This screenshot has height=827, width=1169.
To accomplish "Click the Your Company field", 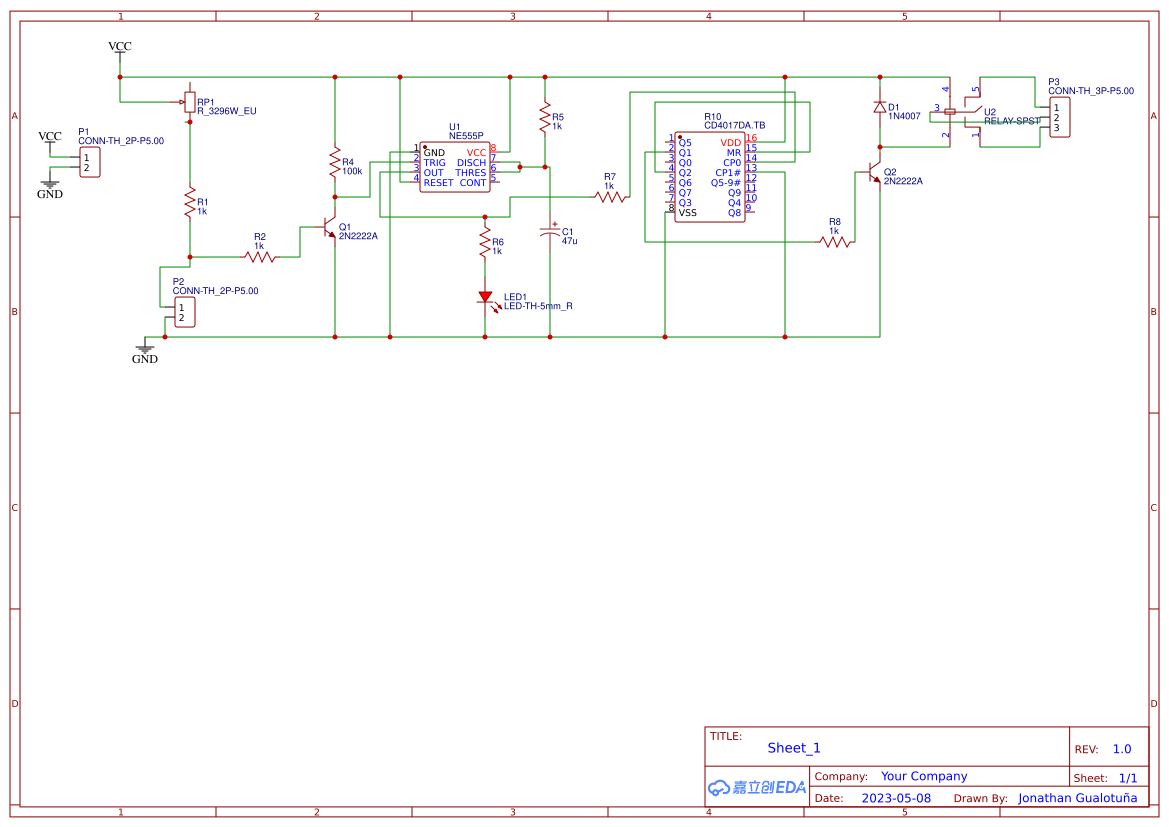I will point(923,775).
